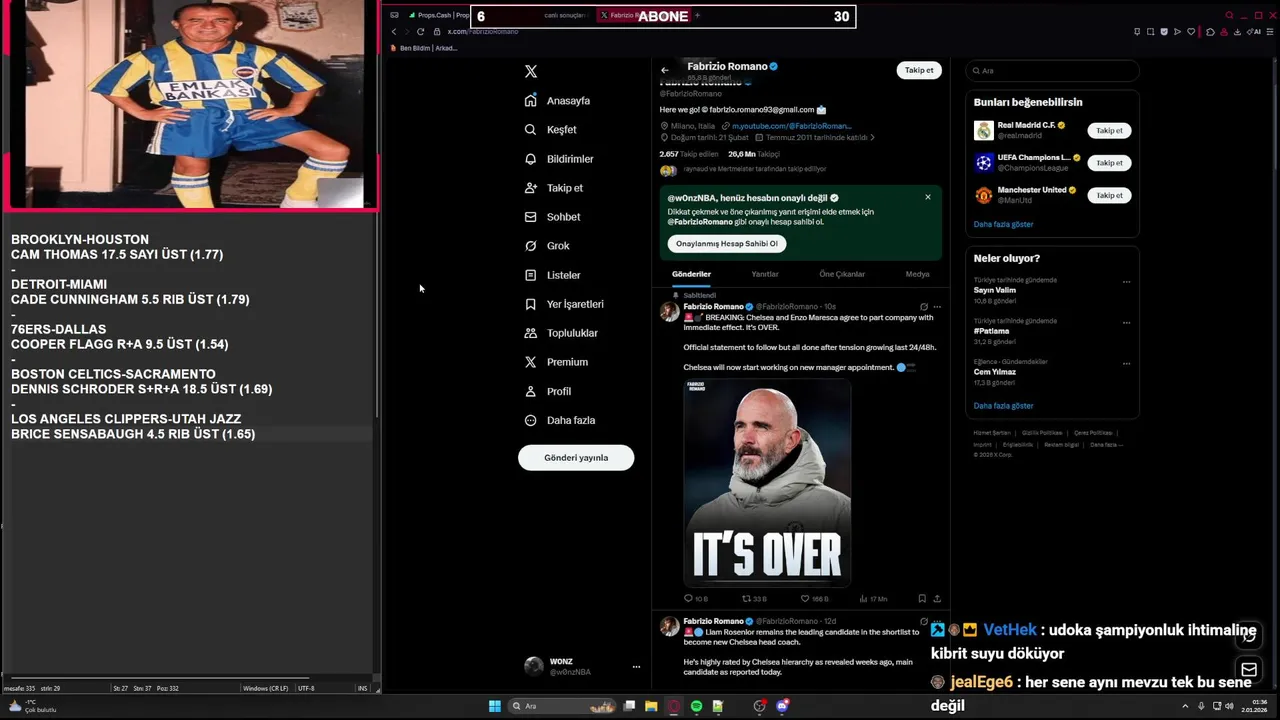1280x720 pixels.
Task: Open the Listeler icon
Action: click(531, 275)
